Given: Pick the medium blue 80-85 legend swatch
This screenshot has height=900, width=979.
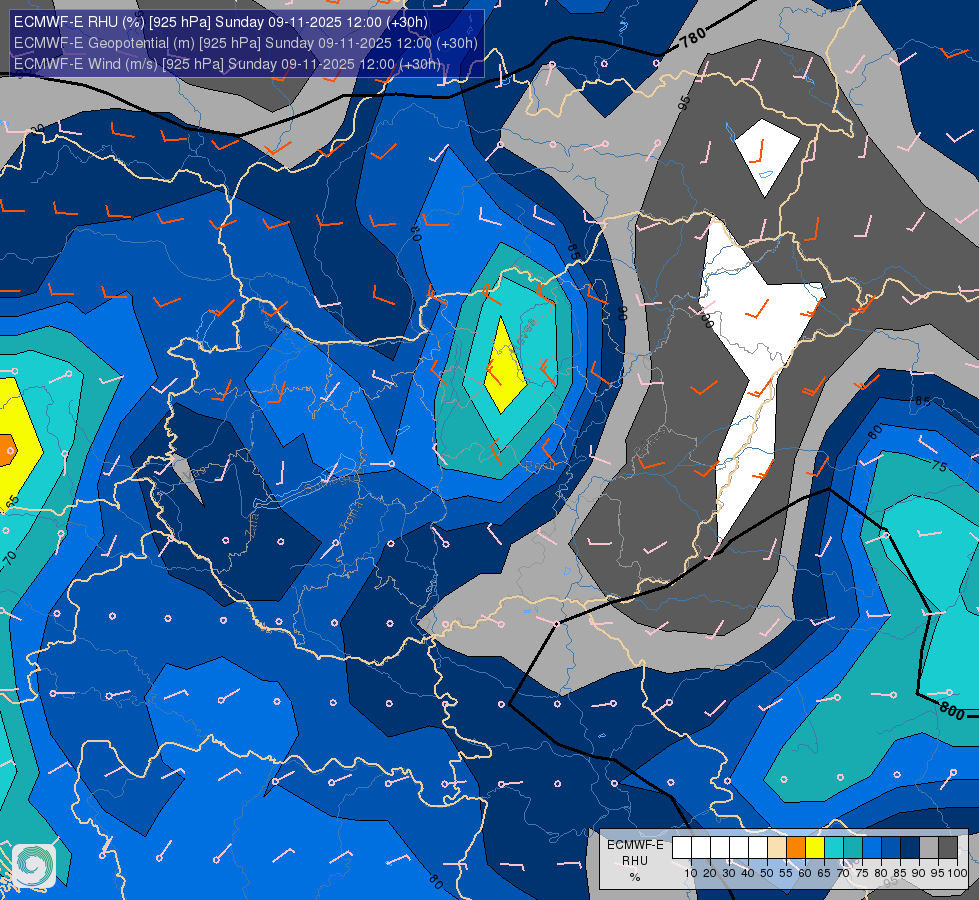Looking at the screenshot, I should [x=891, y=847].
